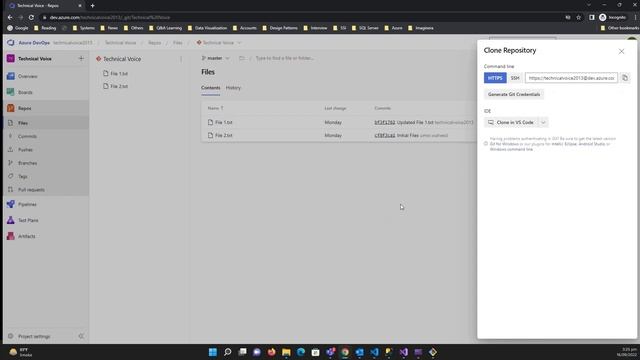Open the Incognito profile button
This screenshot has width=640, height=360.
612,18
